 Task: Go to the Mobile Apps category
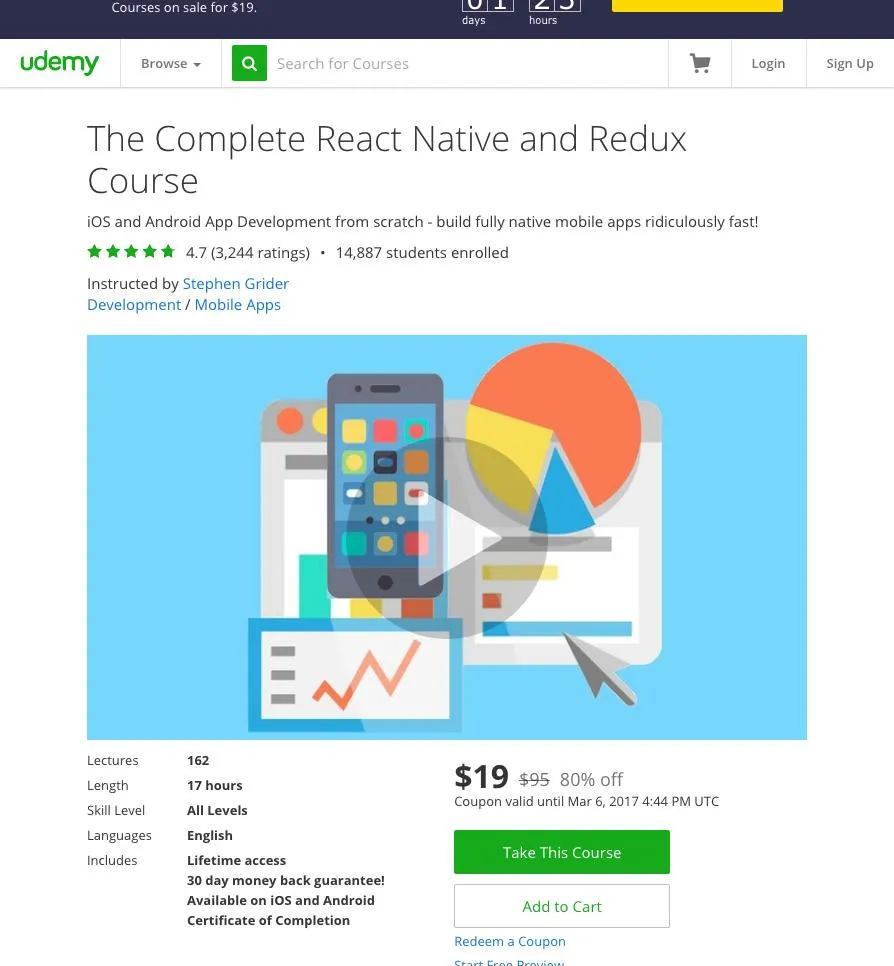point(238,304)
